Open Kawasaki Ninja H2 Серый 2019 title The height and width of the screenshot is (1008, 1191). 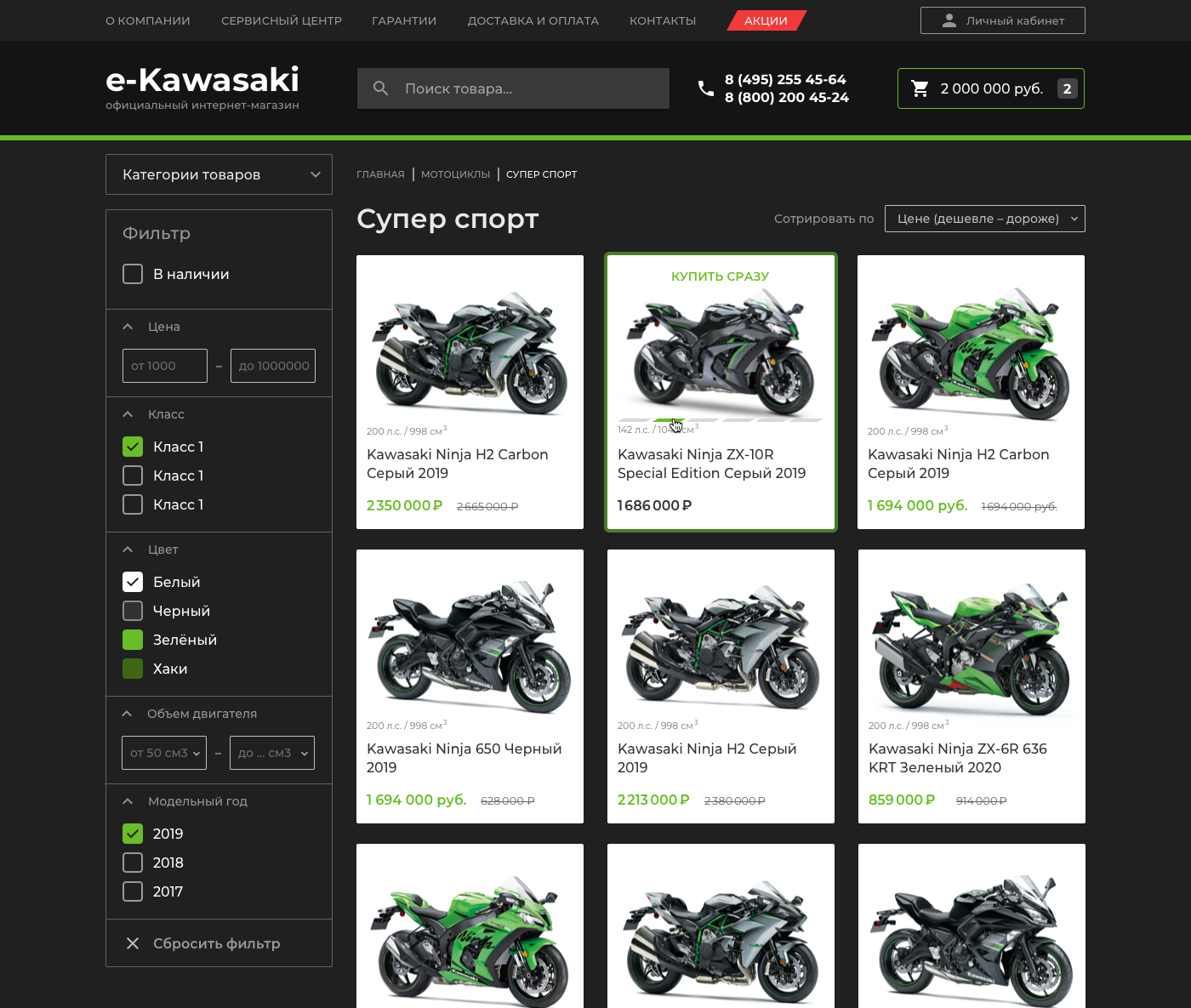[x=707, y=758]
